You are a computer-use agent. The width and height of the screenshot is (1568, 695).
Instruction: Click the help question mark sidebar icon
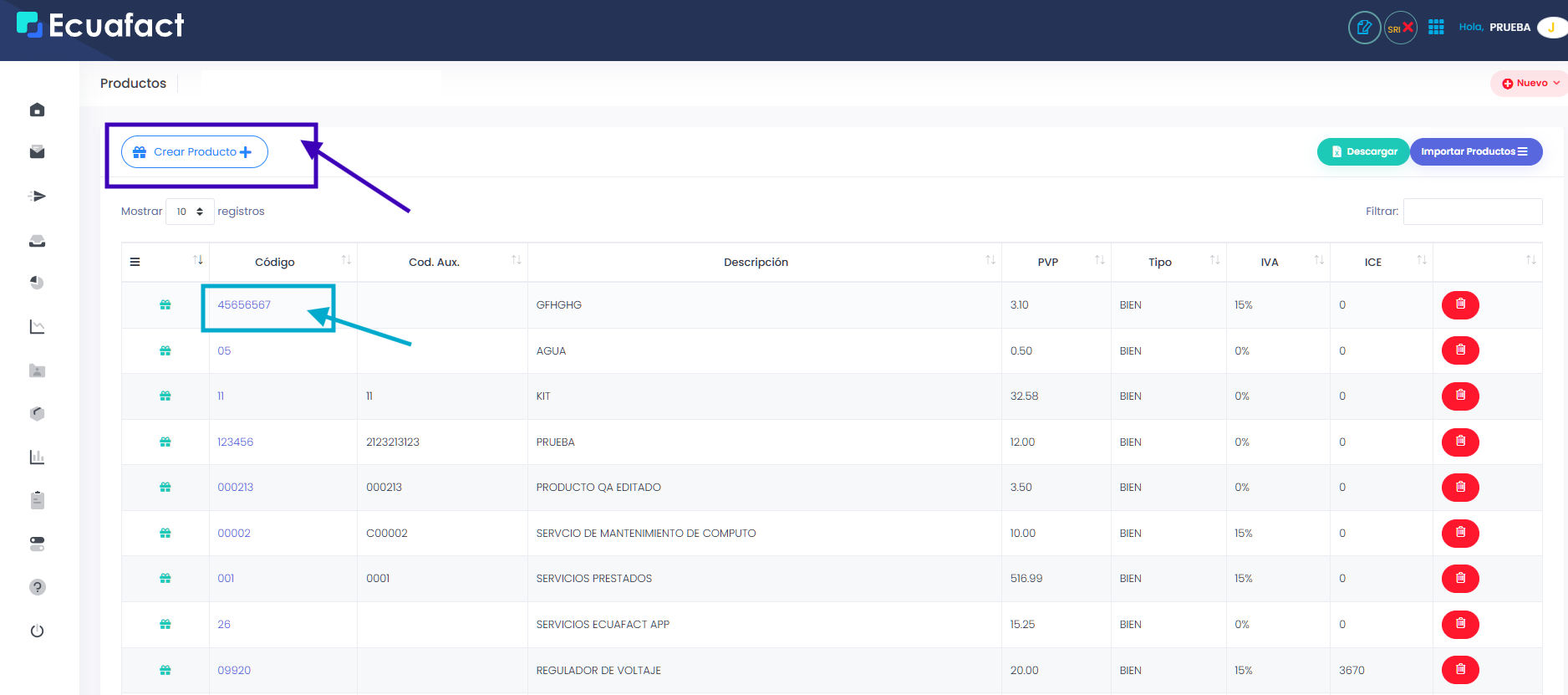pos(37,587)
